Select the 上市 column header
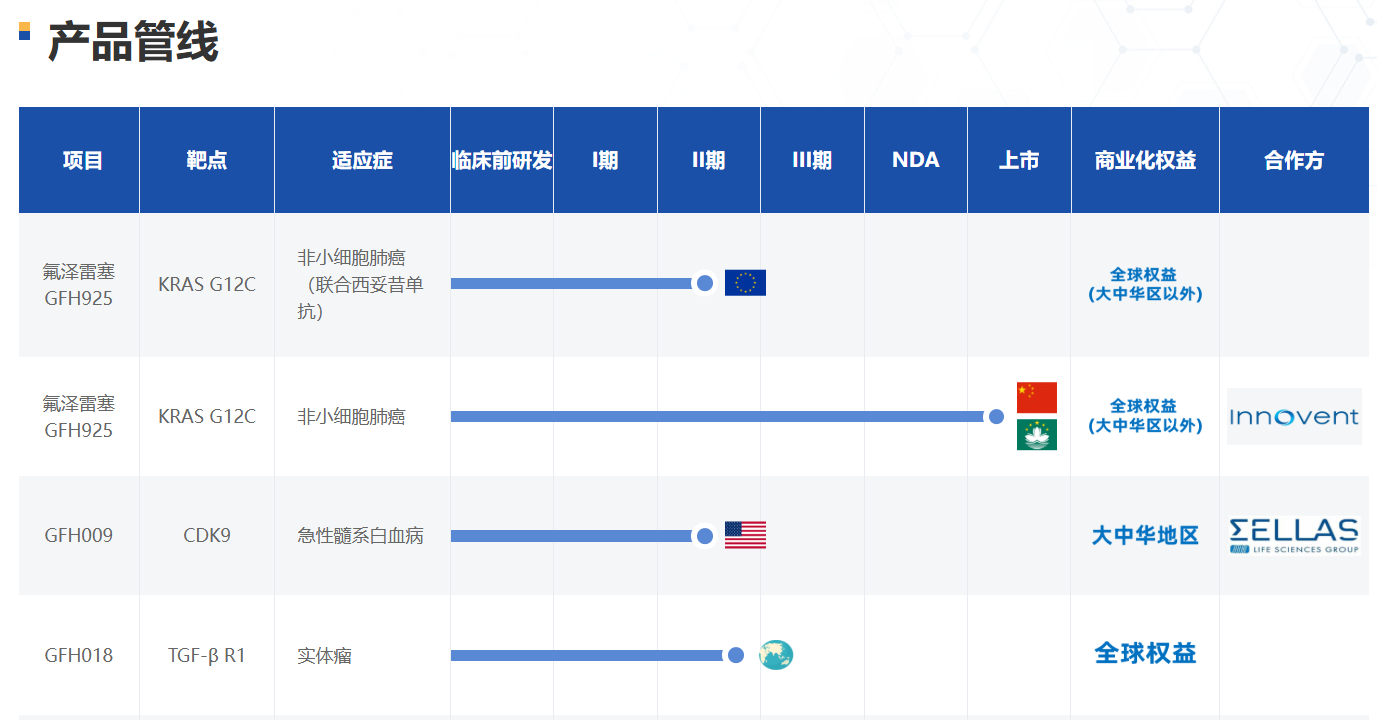 (x=1019, y=160)
